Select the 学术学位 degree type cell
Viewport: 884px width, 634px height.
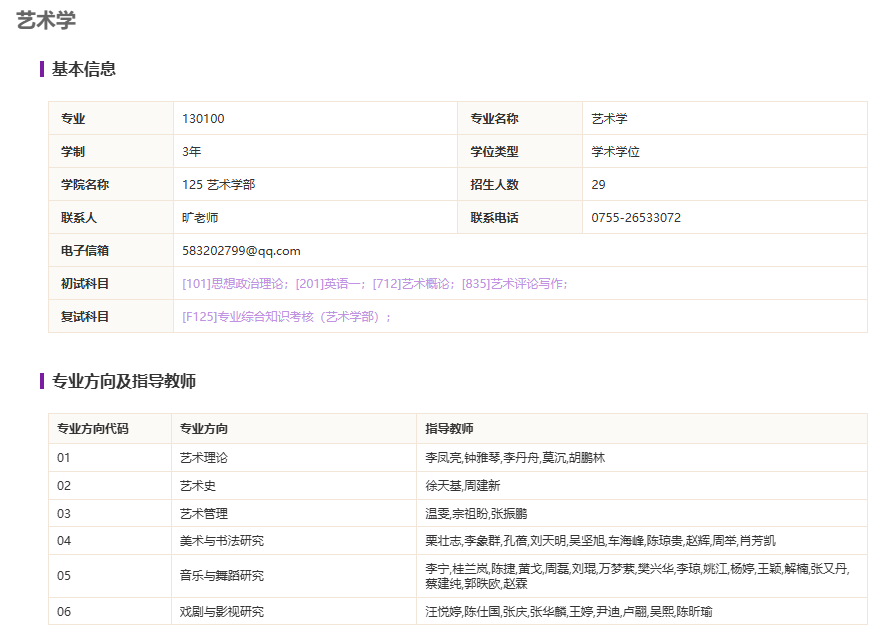click(615, 152)
